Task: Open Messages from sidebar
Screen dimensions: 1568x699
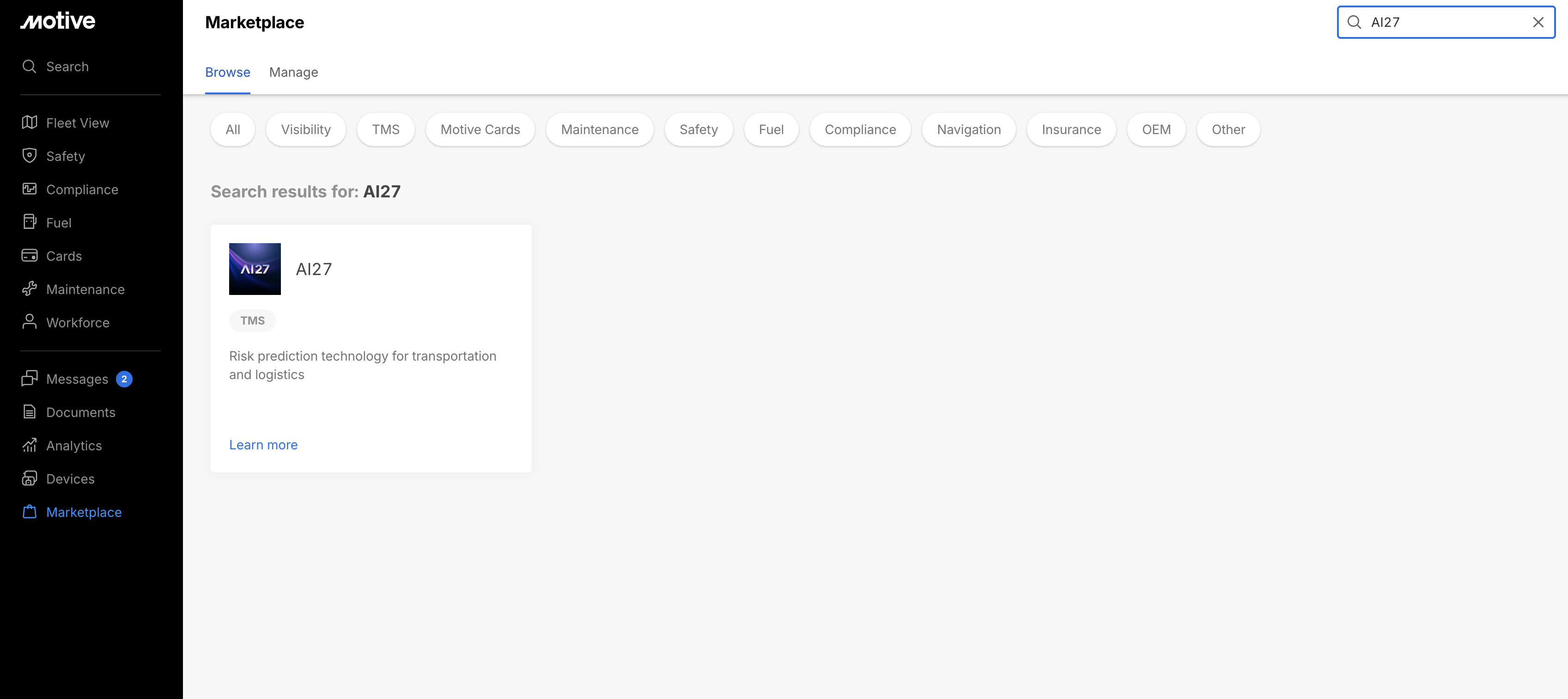Action: point(77,379)
